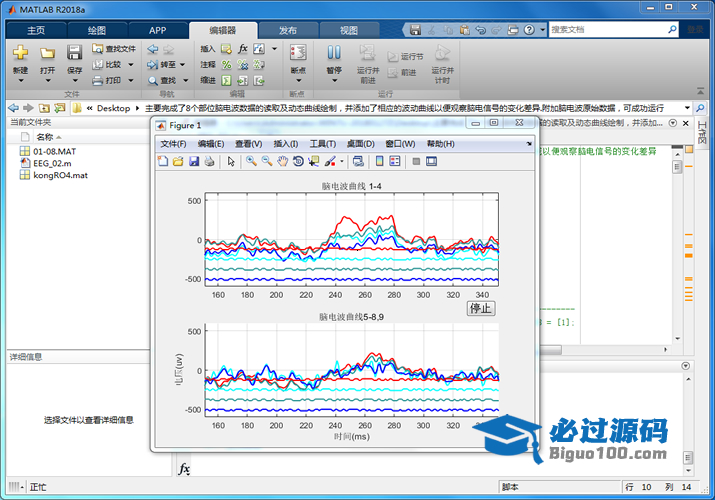Click the 停止 (Stop) button in Figure 1
The height and width of the screenshot is (500, 715).
pyautogui.click(x=481, y=308)
